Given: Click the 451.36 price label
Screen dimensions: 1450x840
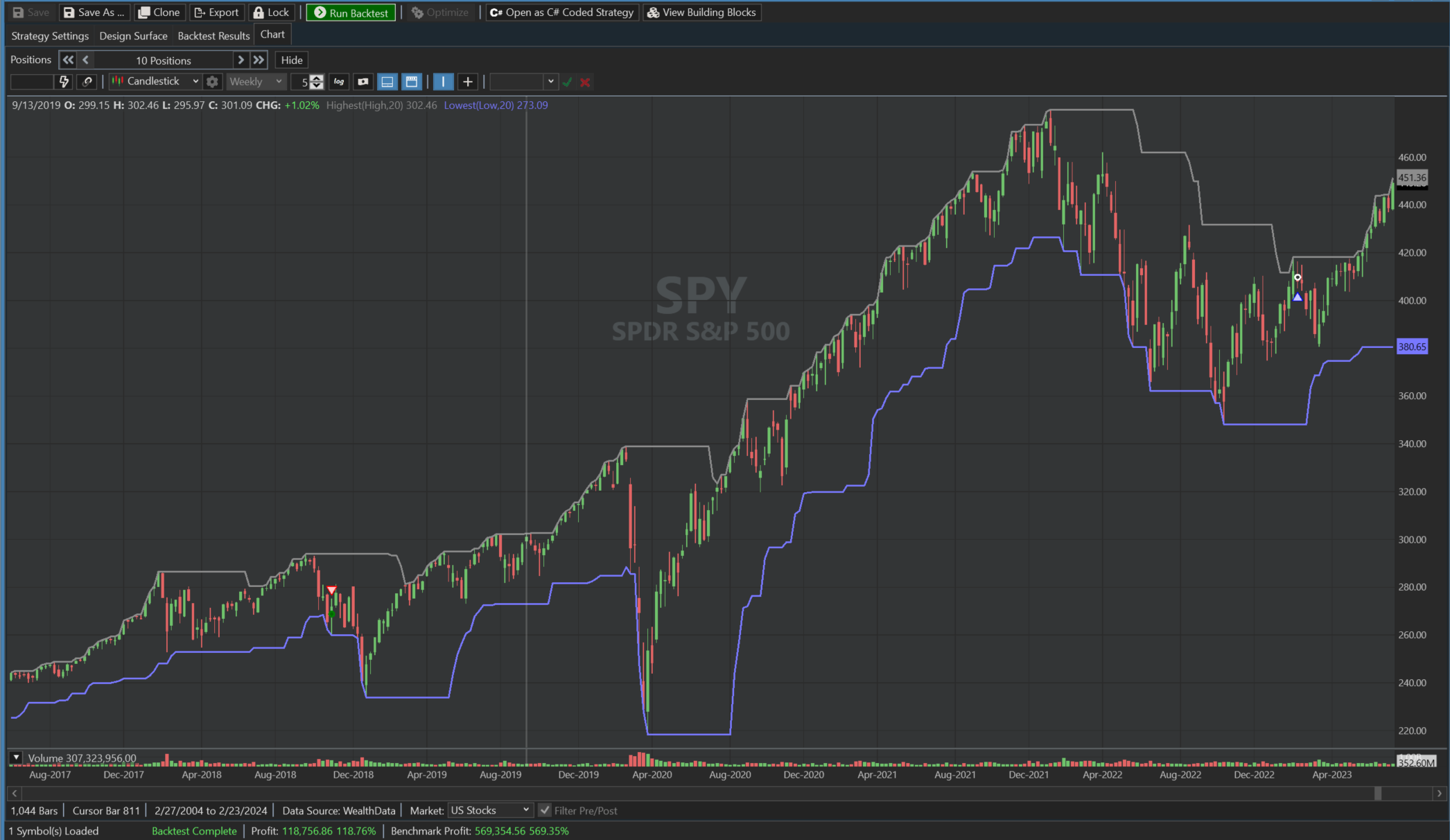Looking at the screenshot, I should tap(1412, 177).
